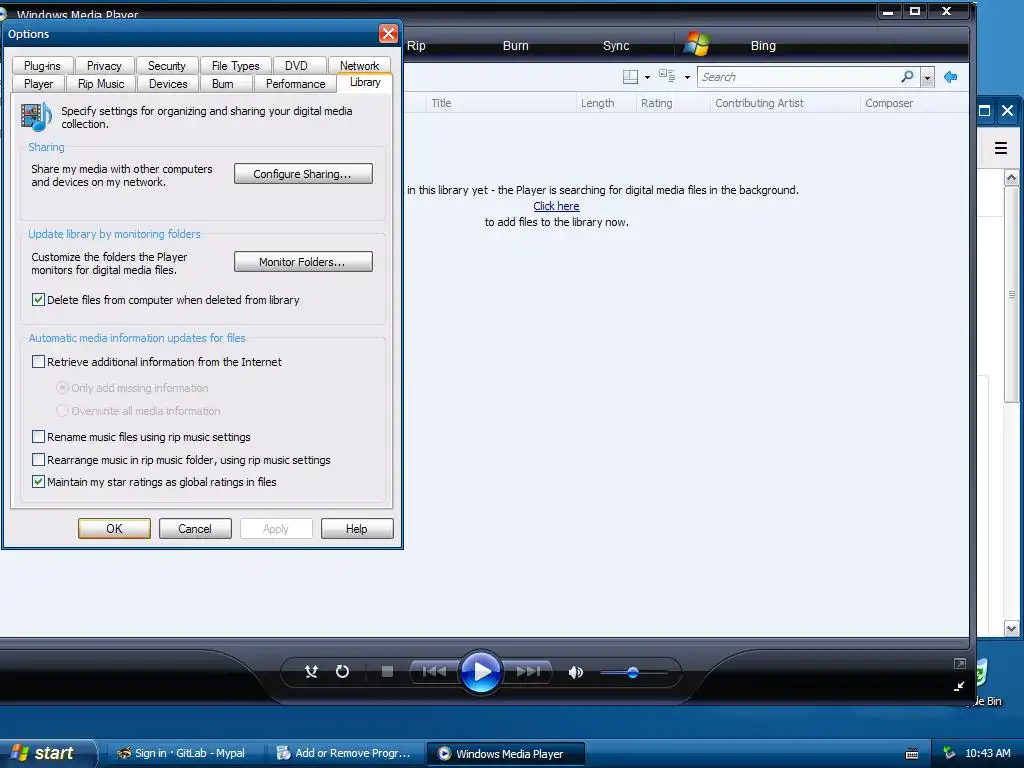Switch to the Player tab
Viewport: 1024px width, 768px height.
point(39,84)
